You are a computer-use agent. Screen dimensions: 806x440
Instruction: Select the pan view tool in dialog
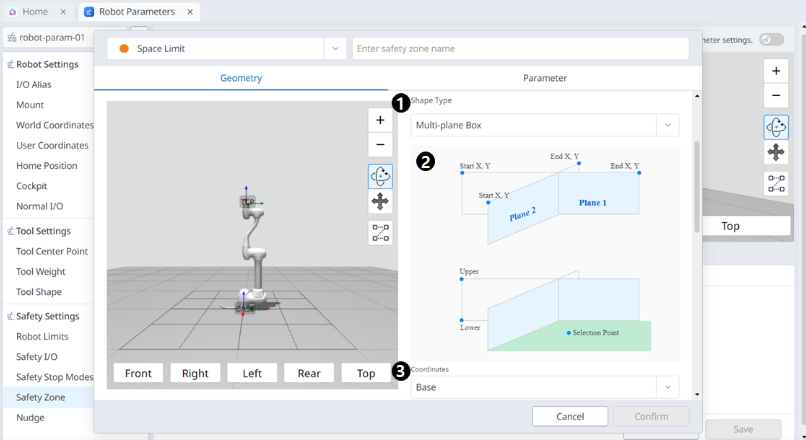(380, 202)
